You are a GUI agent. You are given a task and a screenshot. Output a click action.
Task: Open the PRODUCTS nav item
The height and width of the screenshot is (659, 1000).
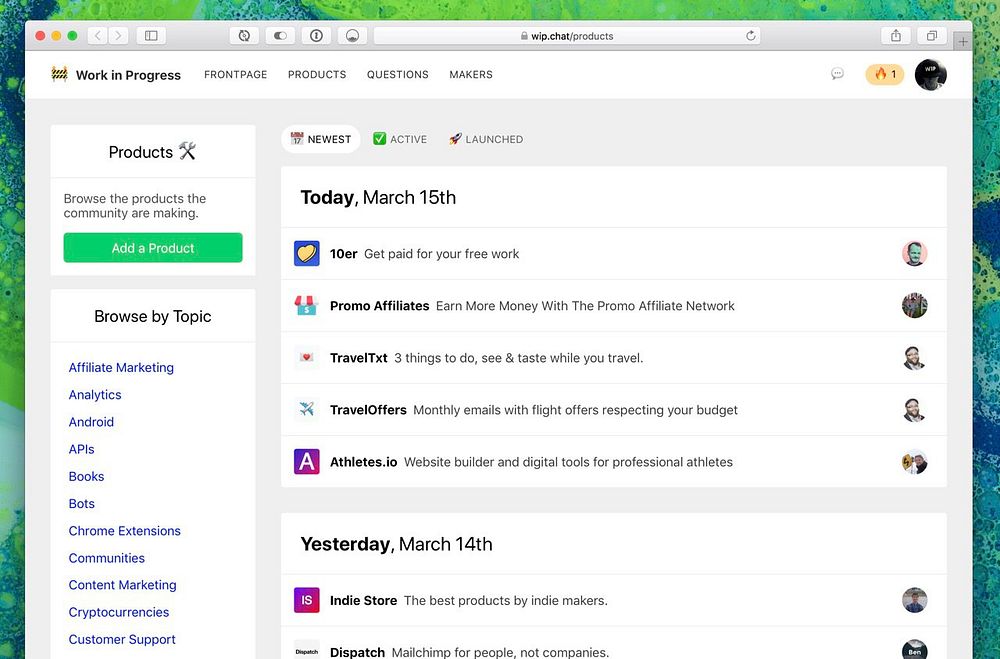coord(317,75)
